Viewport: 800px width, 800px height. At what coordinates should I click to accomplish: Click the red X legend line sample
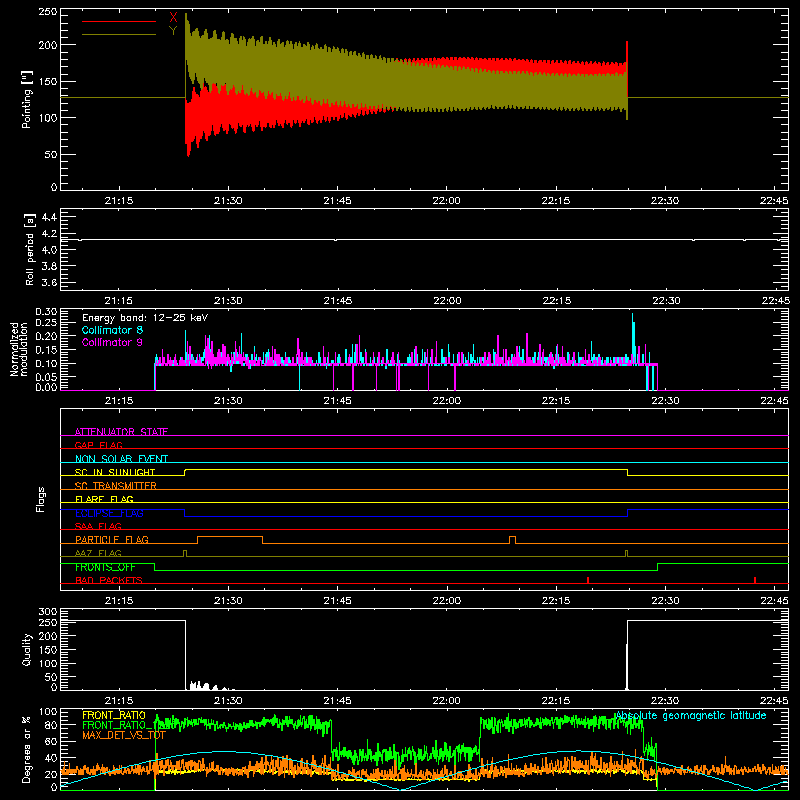pos(119,21)
